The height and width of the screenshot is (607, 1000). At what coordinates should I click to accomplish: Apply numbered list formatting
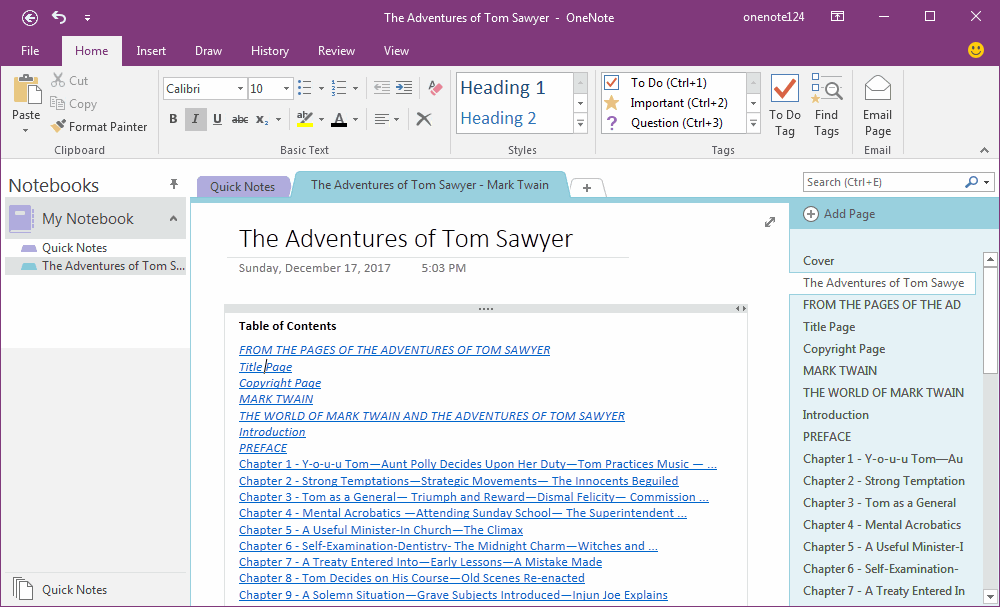click(x=339, y=88)
